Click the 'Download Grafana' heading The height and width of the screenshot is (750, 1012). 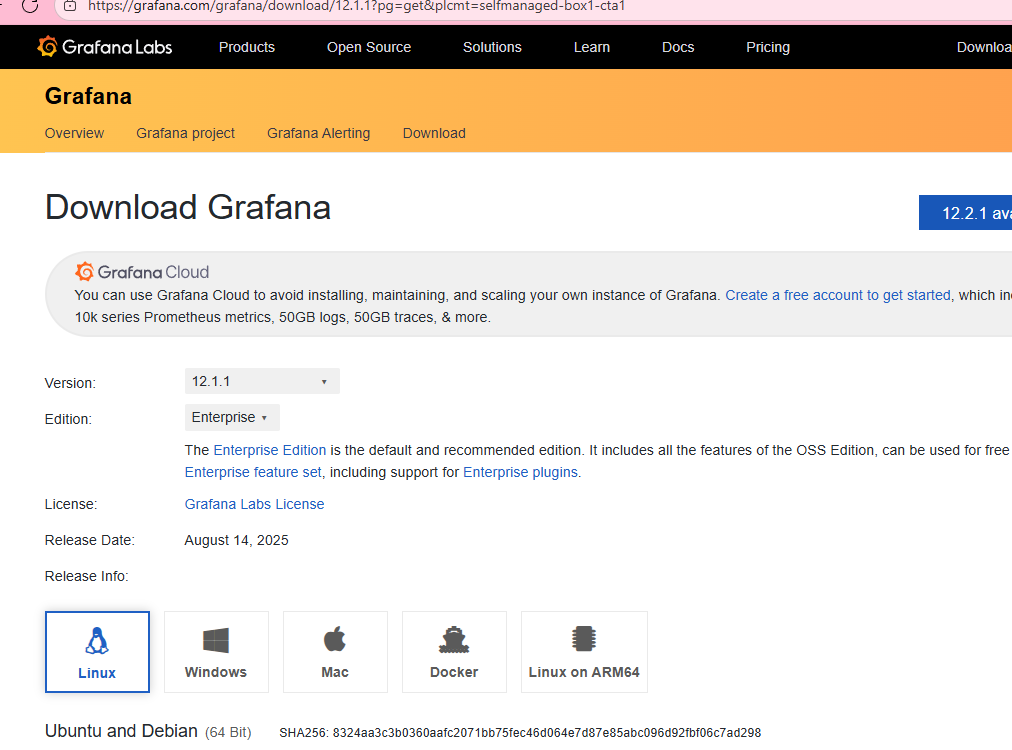click(x=188, y=207)
